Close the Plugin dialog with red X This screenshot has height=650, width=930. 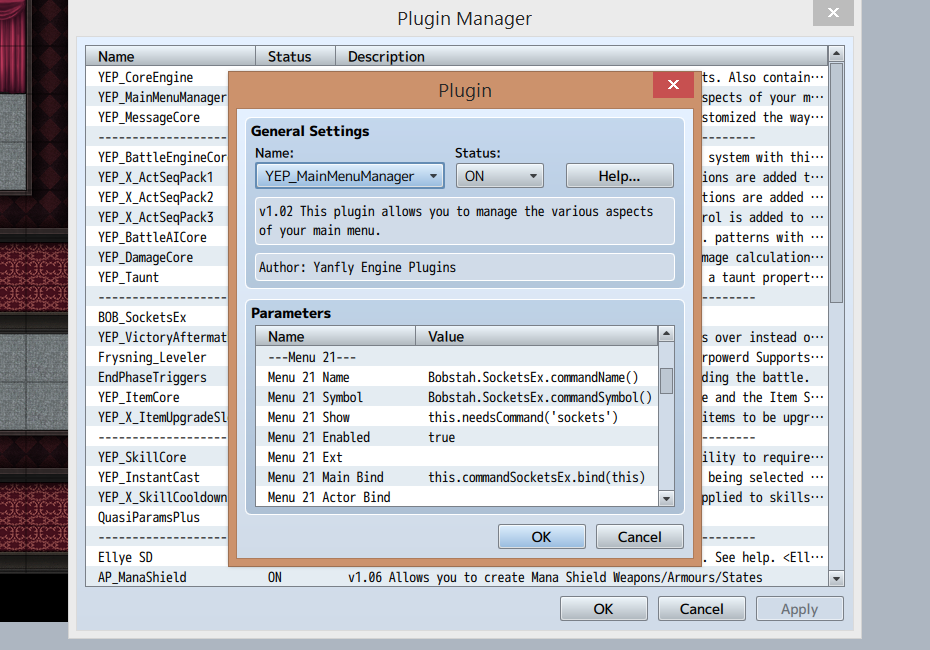(673, 85)
